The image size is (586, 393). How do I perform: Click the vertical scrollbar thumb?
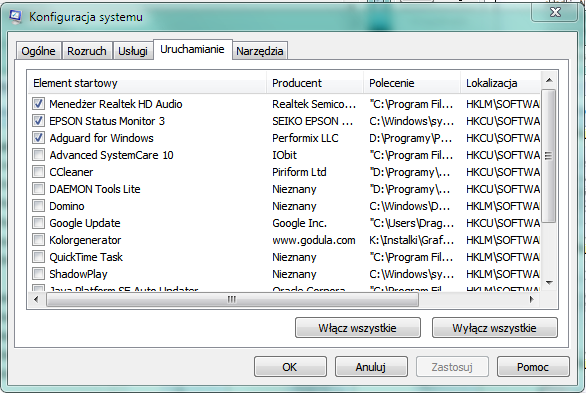click(x=548, y=156)
